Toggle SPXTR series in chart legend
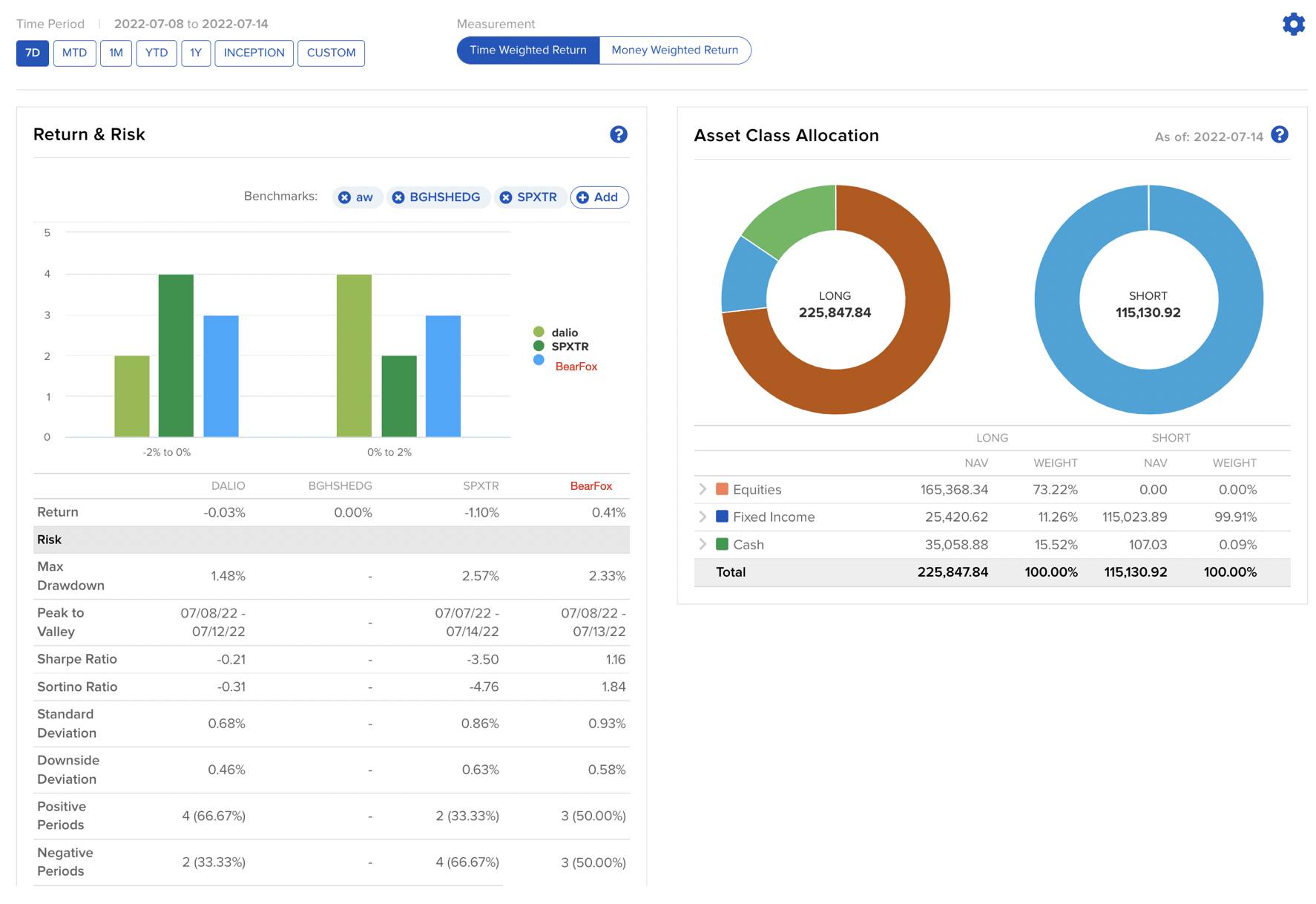 [569, 347]
